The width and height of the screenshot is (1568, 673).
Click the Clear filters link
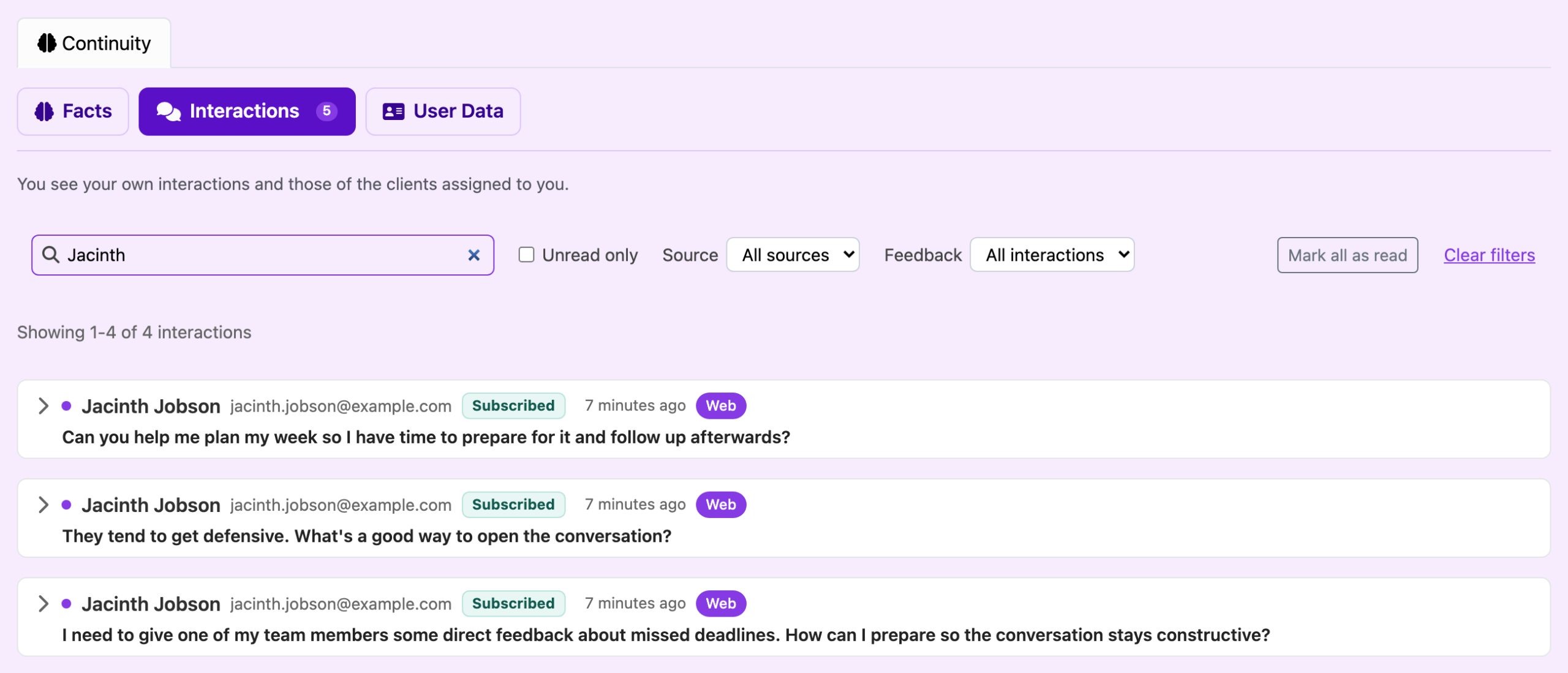click(x=1489, y=255)
